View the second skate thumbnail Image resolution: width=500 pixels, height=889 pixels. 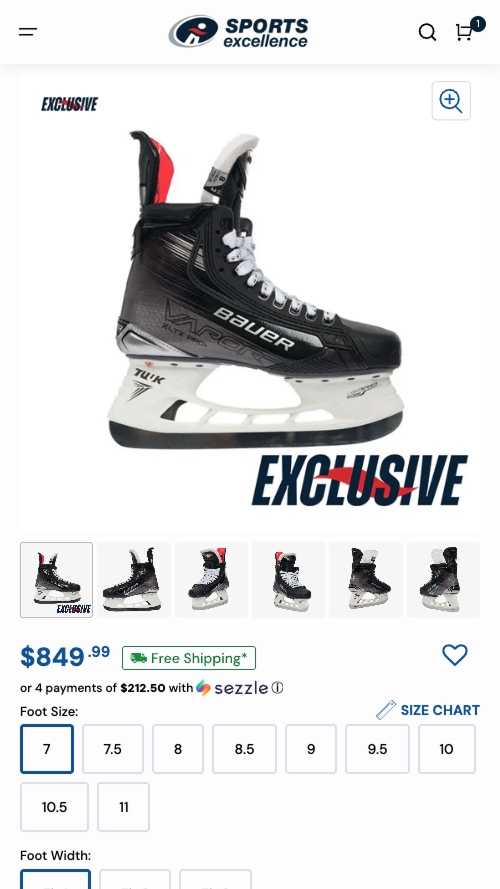[x=134, y=579]
